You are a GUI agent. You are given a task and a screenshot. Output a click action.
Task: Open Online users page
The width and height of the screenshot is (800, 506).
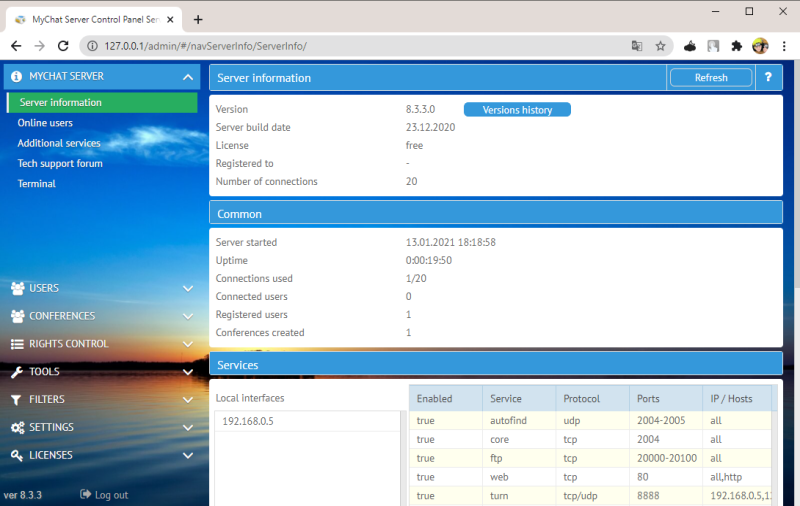(x=45, y=123)
